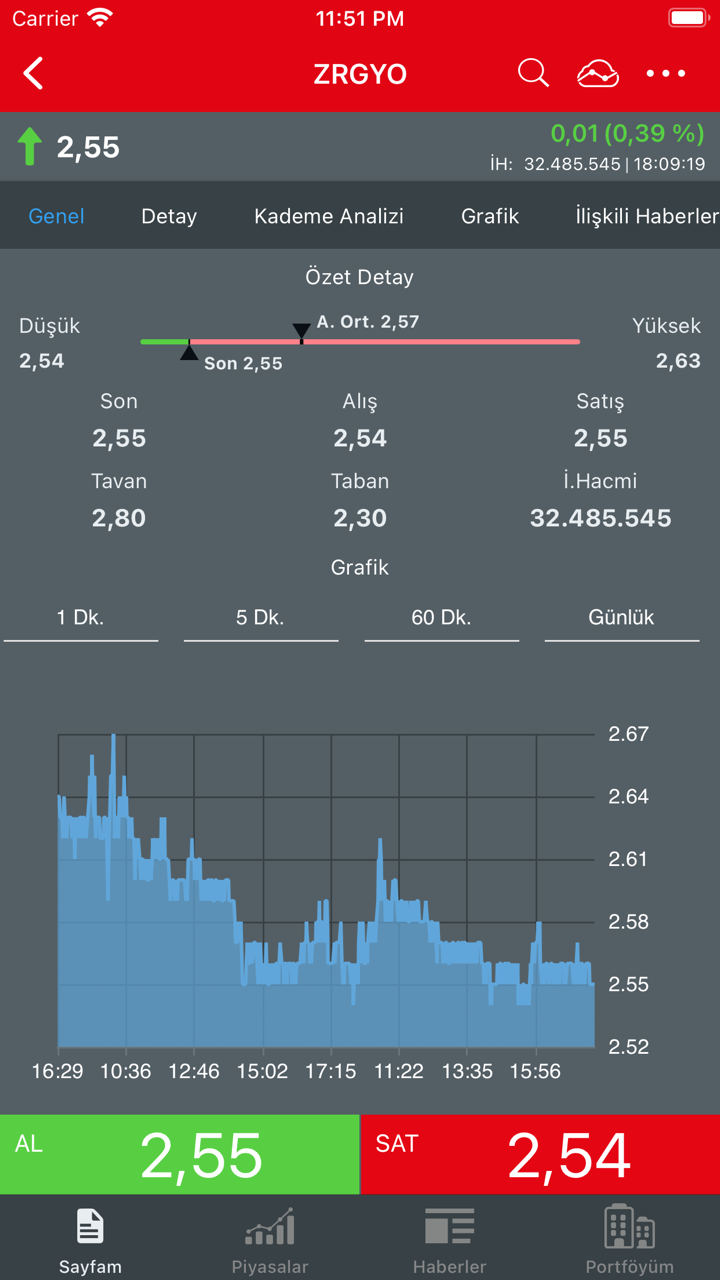Screen dimensions: 720x1280
Task: Tap the A. Ort. marker on price range bar
Action: coord(301,332)
